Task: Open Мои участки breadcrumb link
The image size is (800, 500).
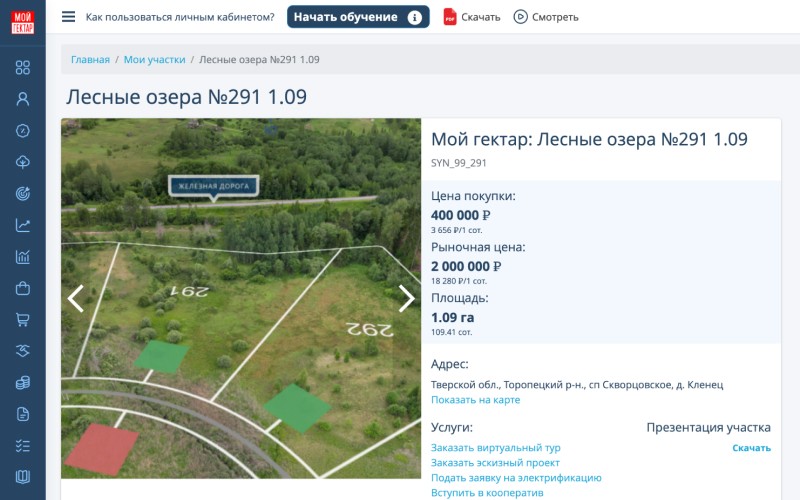Action: 154,60
